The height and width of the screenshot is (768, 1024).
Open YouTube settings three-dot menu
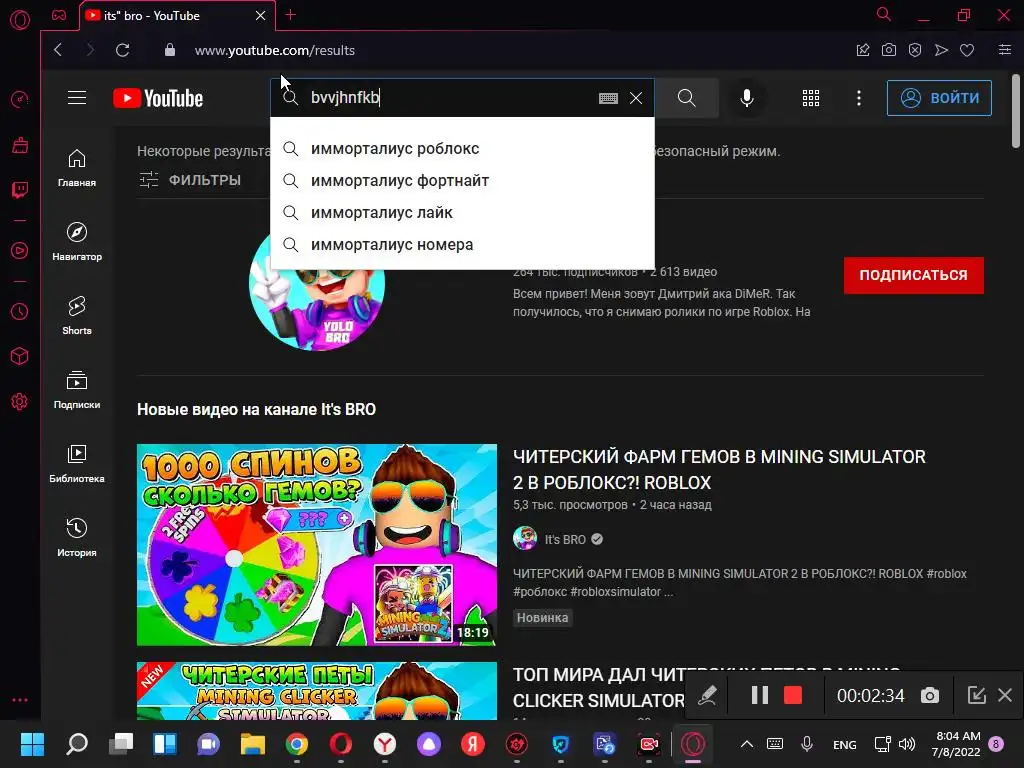coord(859,98)
